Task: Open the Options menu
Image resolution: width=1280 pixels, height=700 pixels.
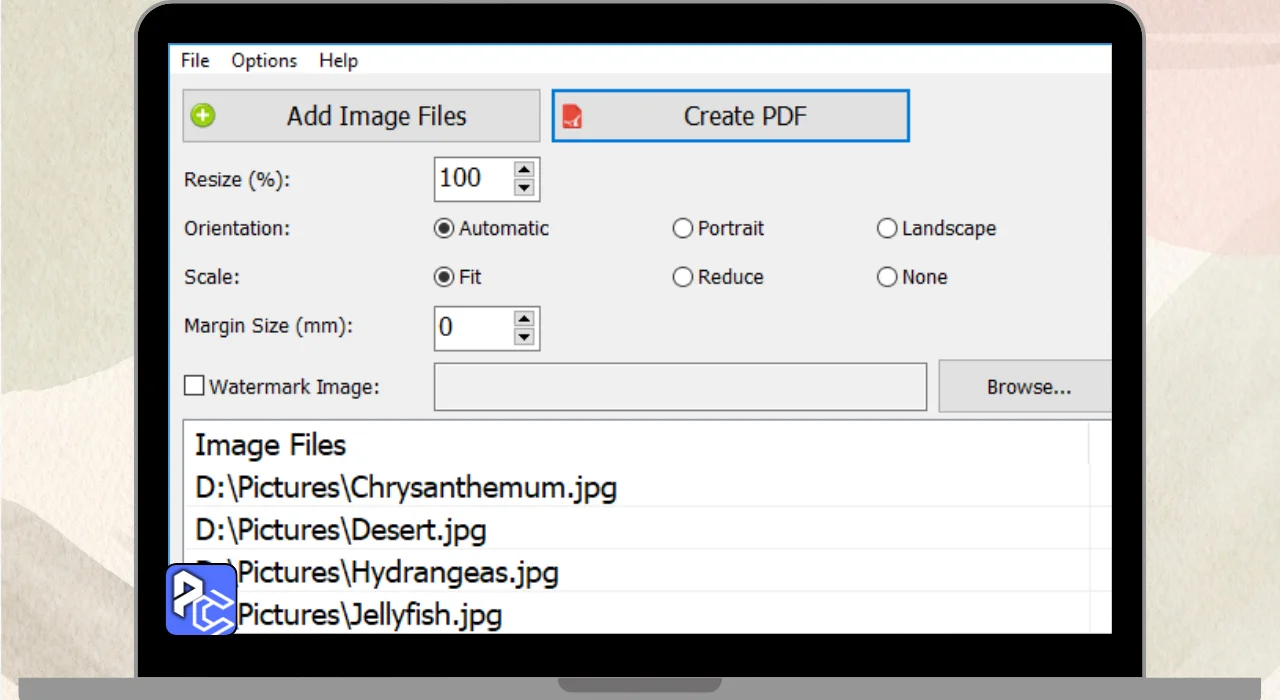Action: [264, 61]
